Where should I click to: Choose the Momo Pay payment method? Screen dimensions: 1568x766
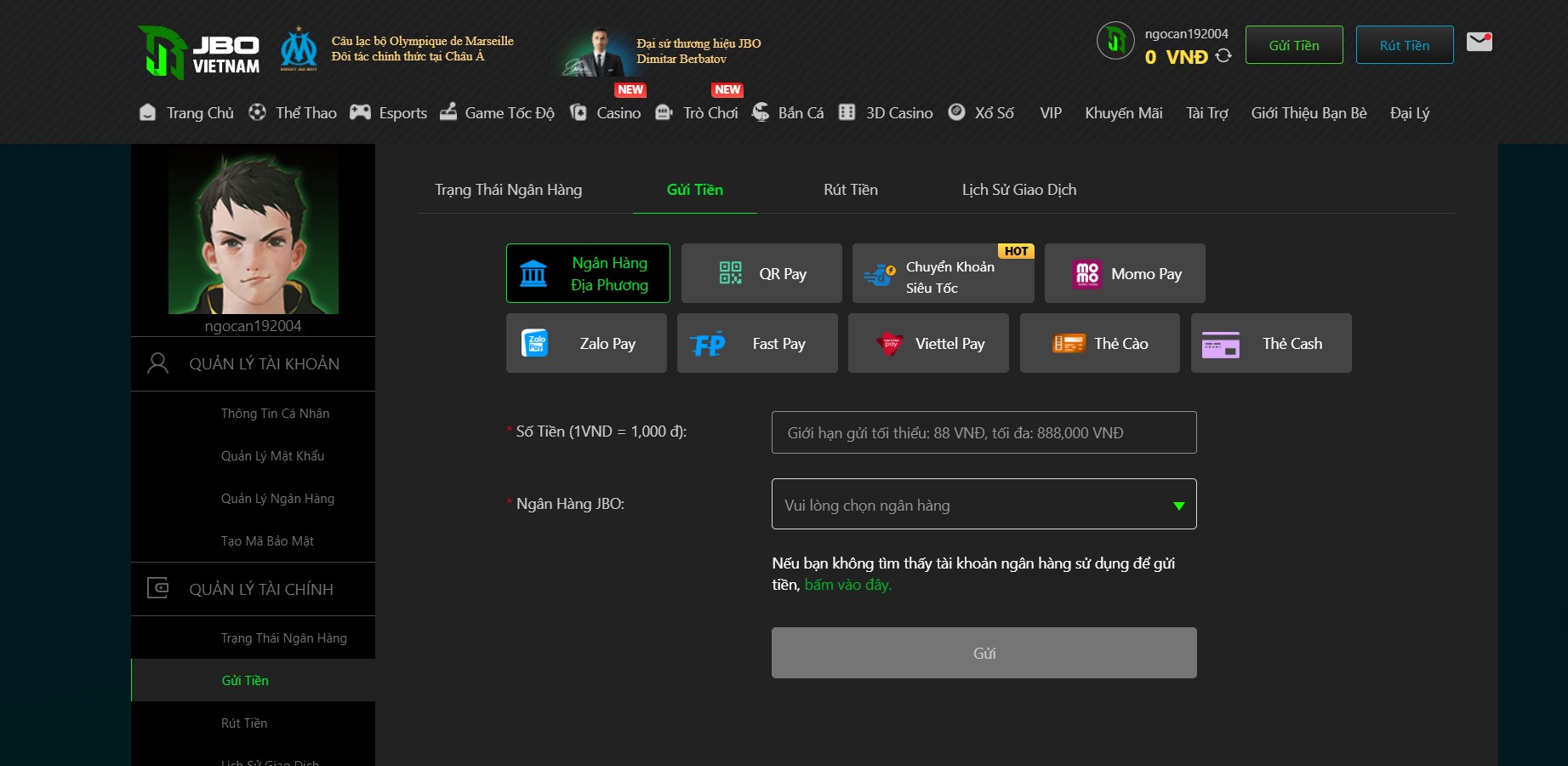[1125, 273]
